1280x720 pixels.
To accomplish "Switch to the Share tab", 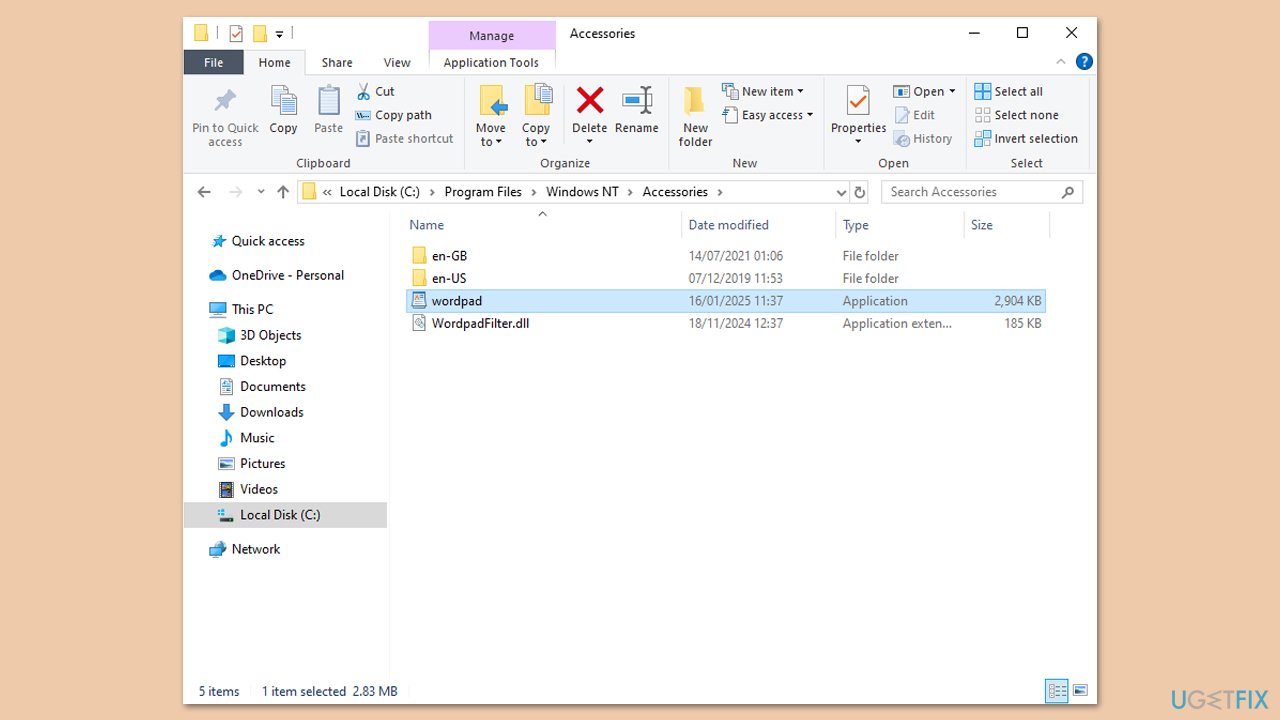I will pos(337,62).
